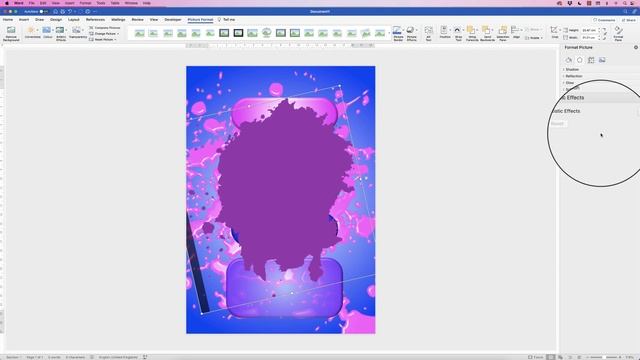
Task: Open the Comments pane button
Action: [x=604, y=20]
